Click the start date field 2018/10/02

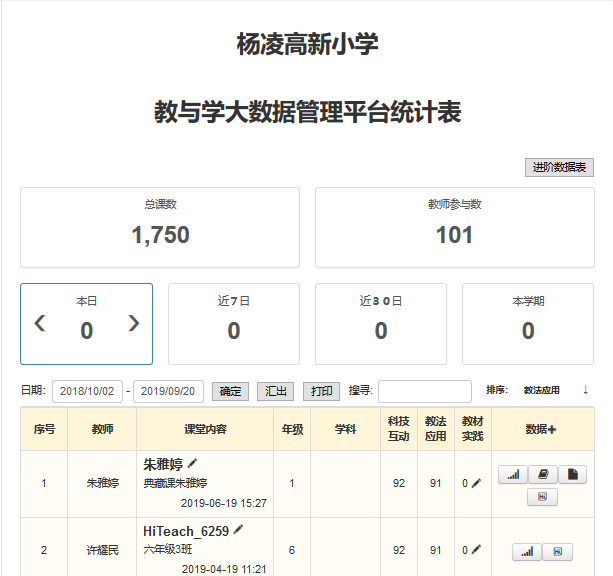click(x=87, y=391)
